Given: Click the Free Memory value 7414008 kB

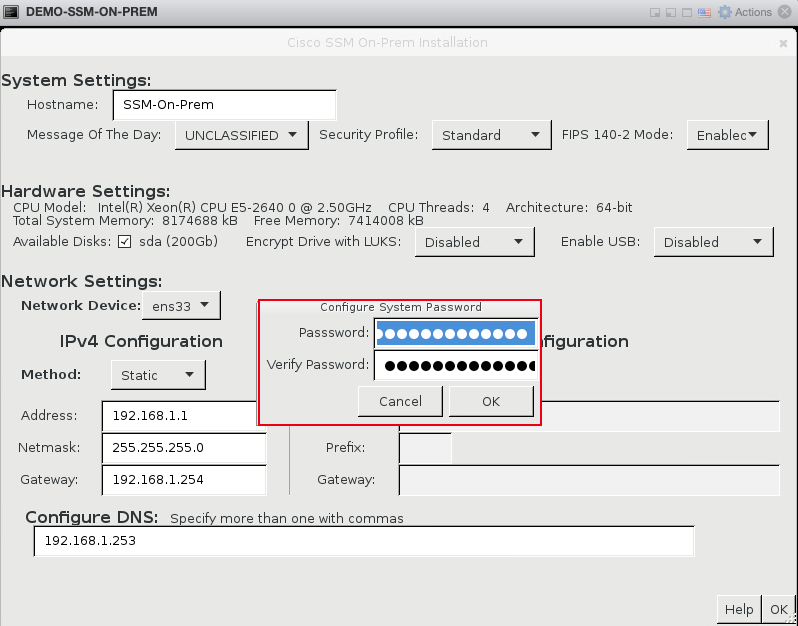Looking at the screenshot, I should click(x=386, y=220).
